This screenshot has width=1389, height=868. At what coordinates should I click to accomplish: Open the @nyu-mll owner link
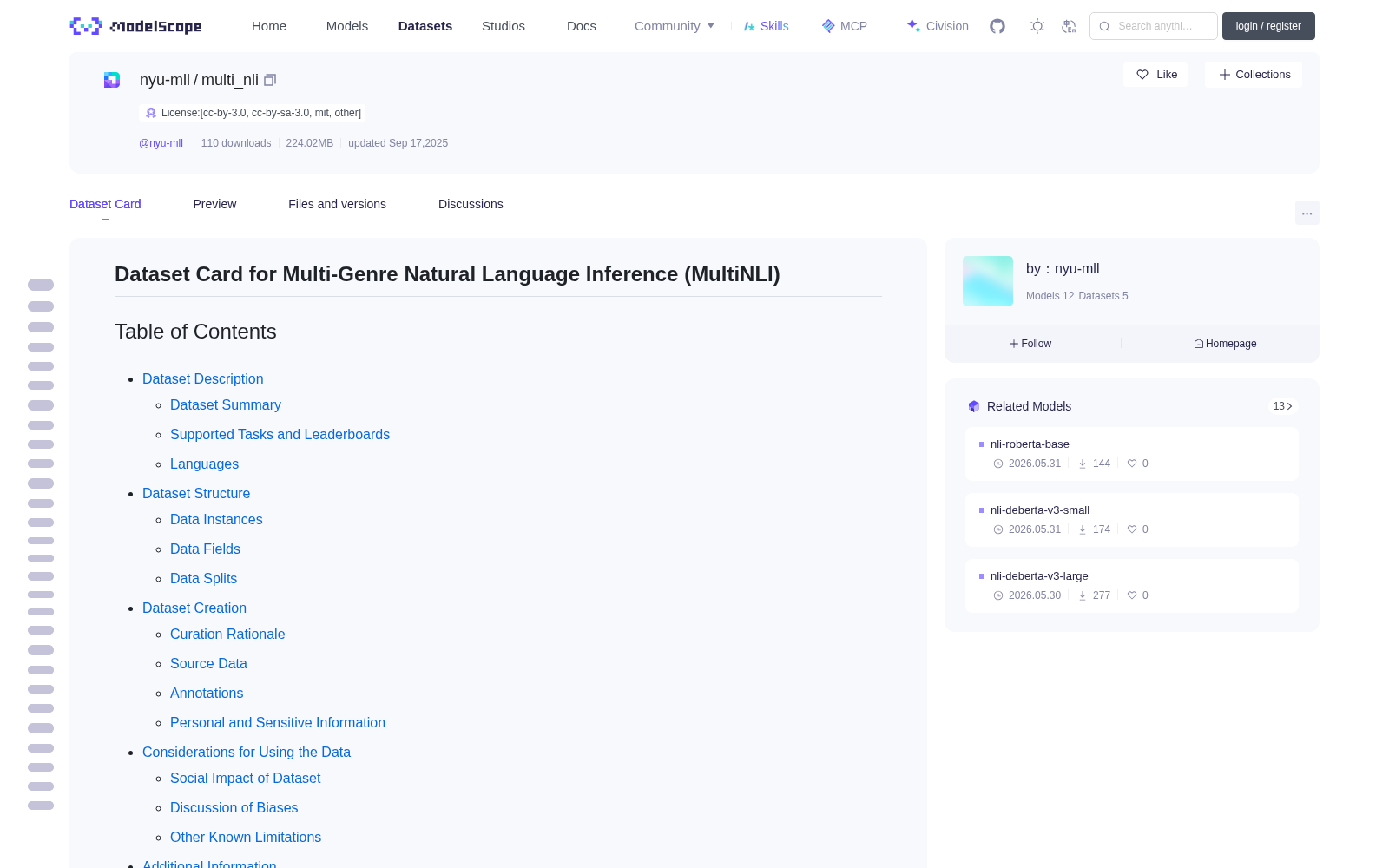pos(161,143)
